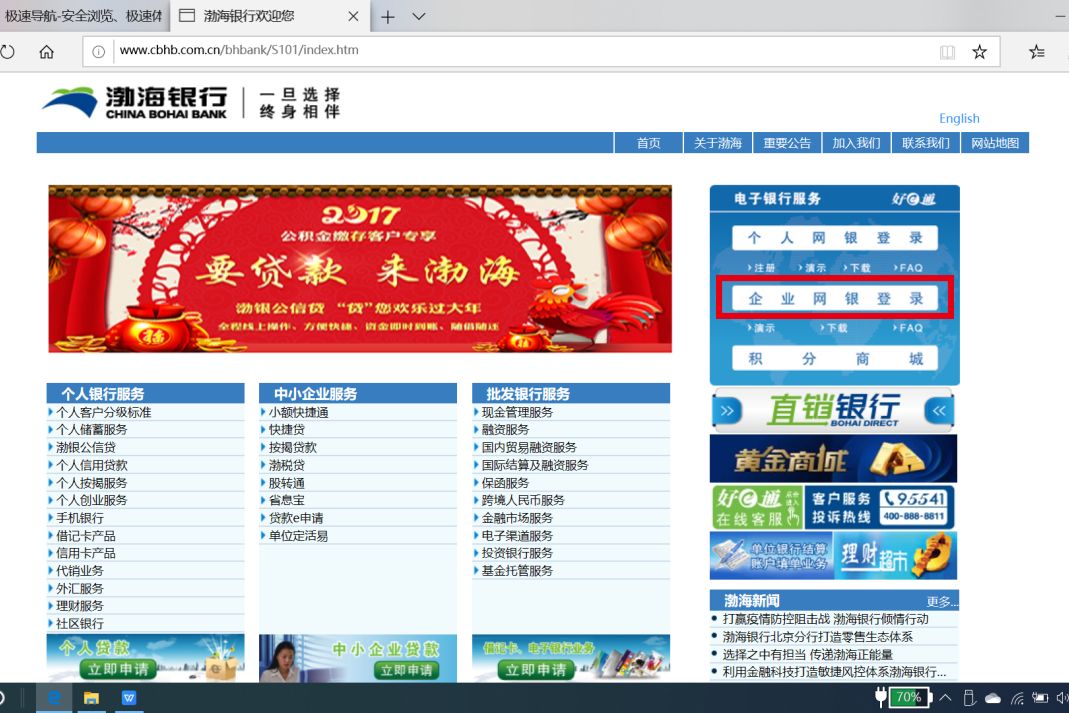Open Word app in taskbar

(128, 697)
